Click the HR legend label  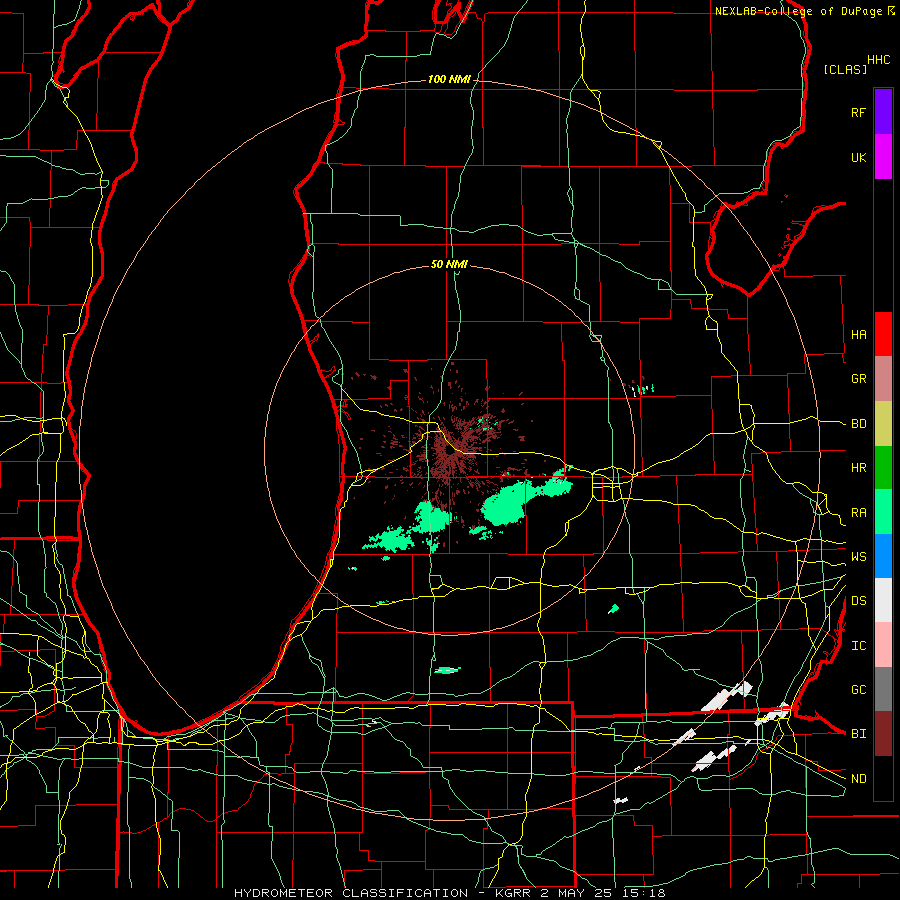[858, 468]
